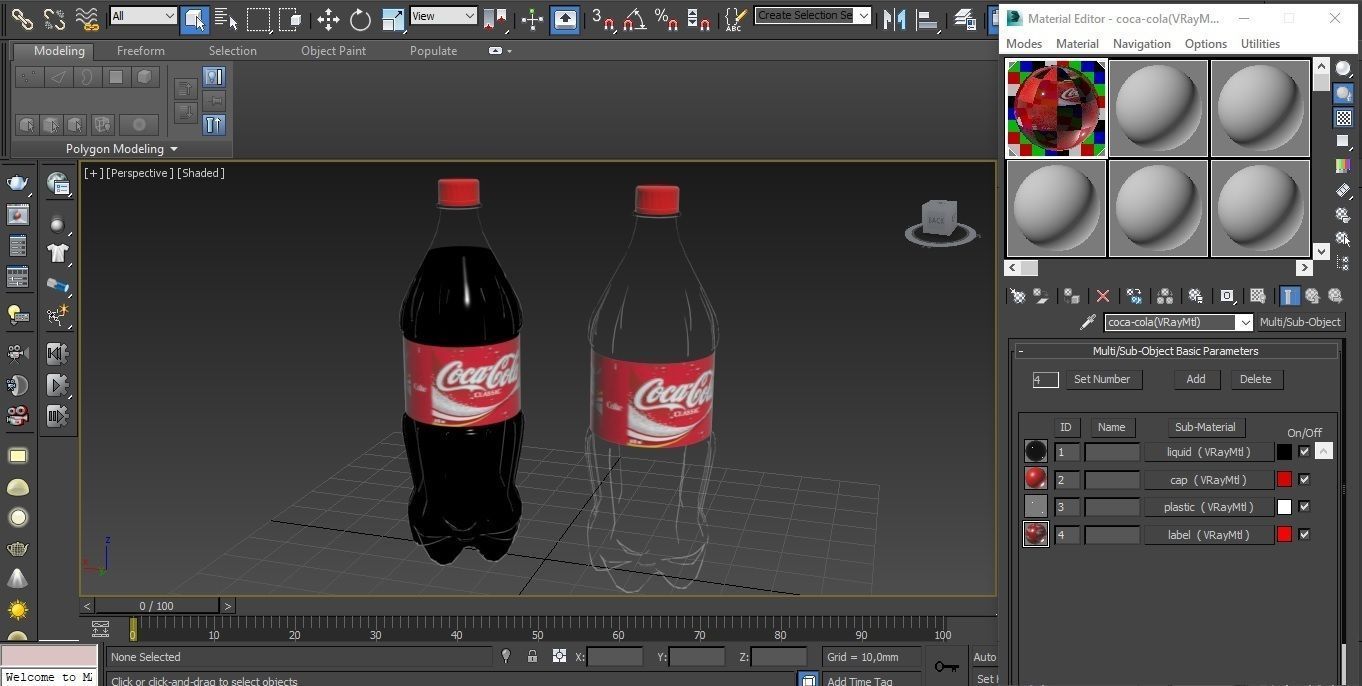
Task: Disable the liquid sub-material On/Off checkbox
Action: point(1304,452)
